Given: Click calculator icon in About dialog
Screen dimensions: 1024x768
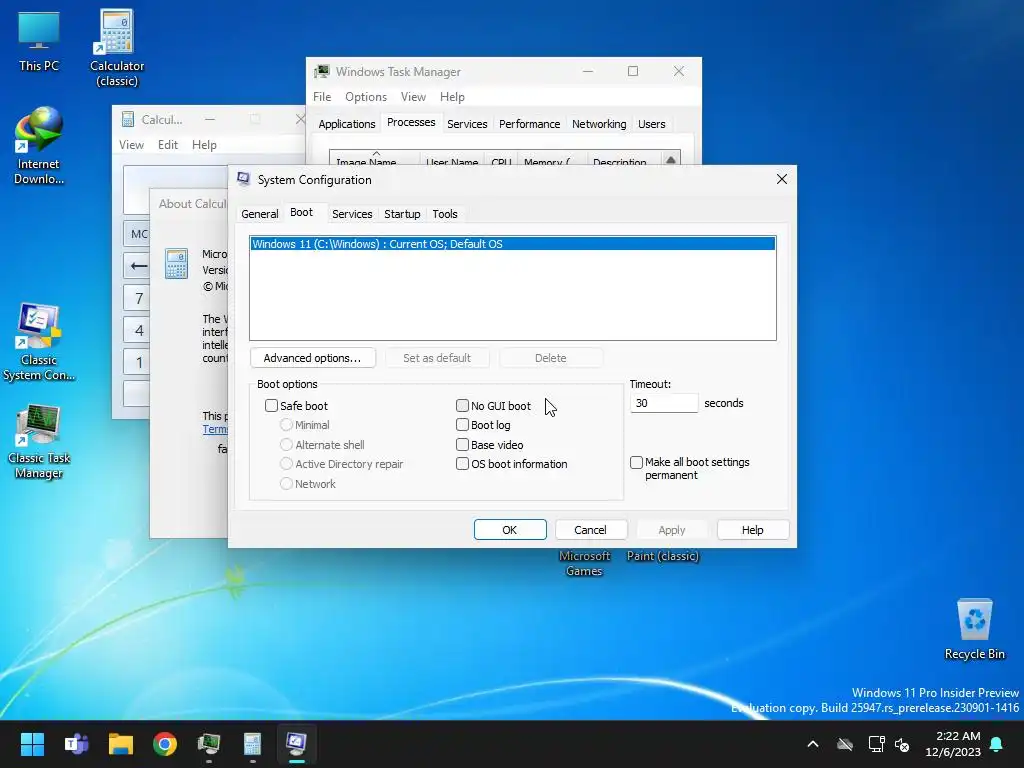Looking at the screenshot, I should [x=176, y=264].
